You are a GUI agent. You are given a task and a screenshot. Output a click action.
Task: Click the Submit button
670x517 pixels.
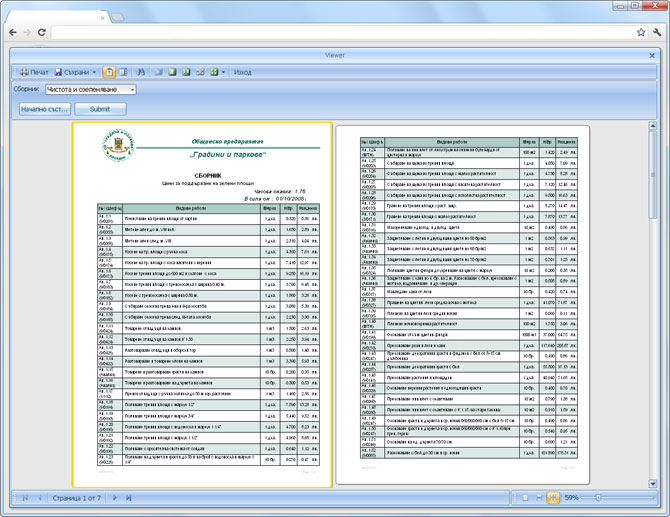click(x=100, y=109)
